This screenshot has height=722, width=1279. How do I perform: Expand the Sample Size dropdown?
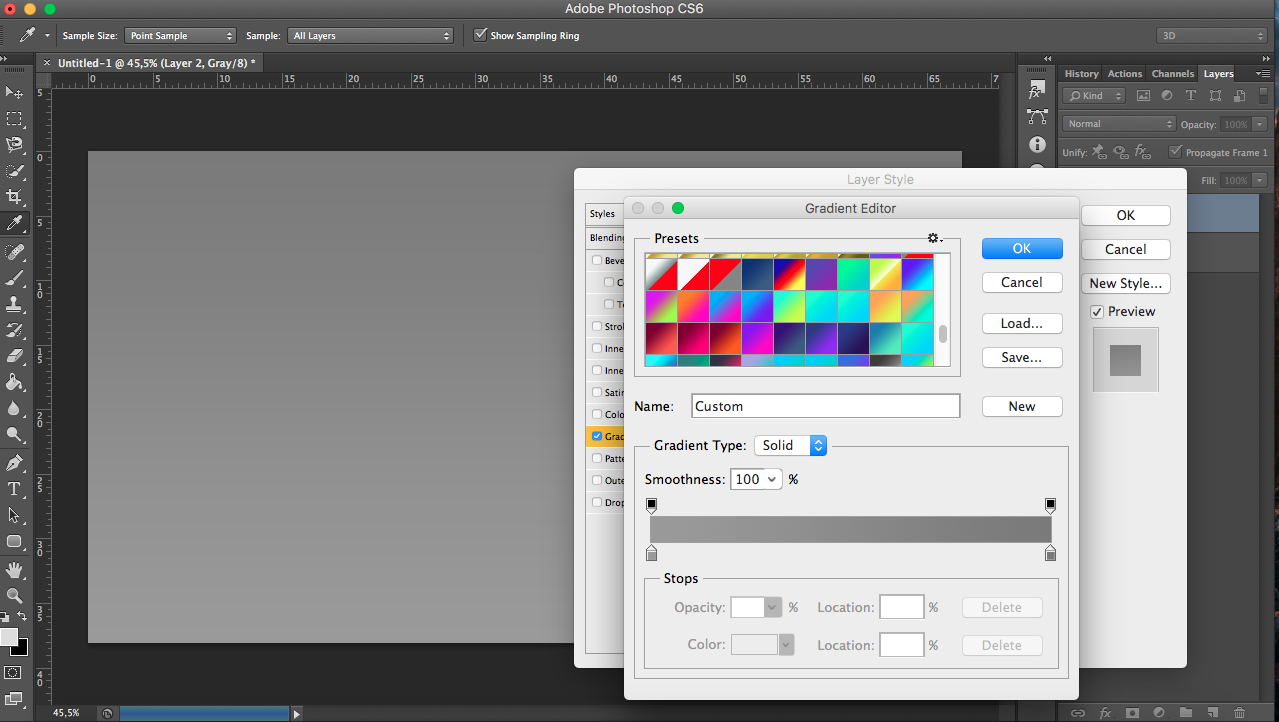(180, 36)
